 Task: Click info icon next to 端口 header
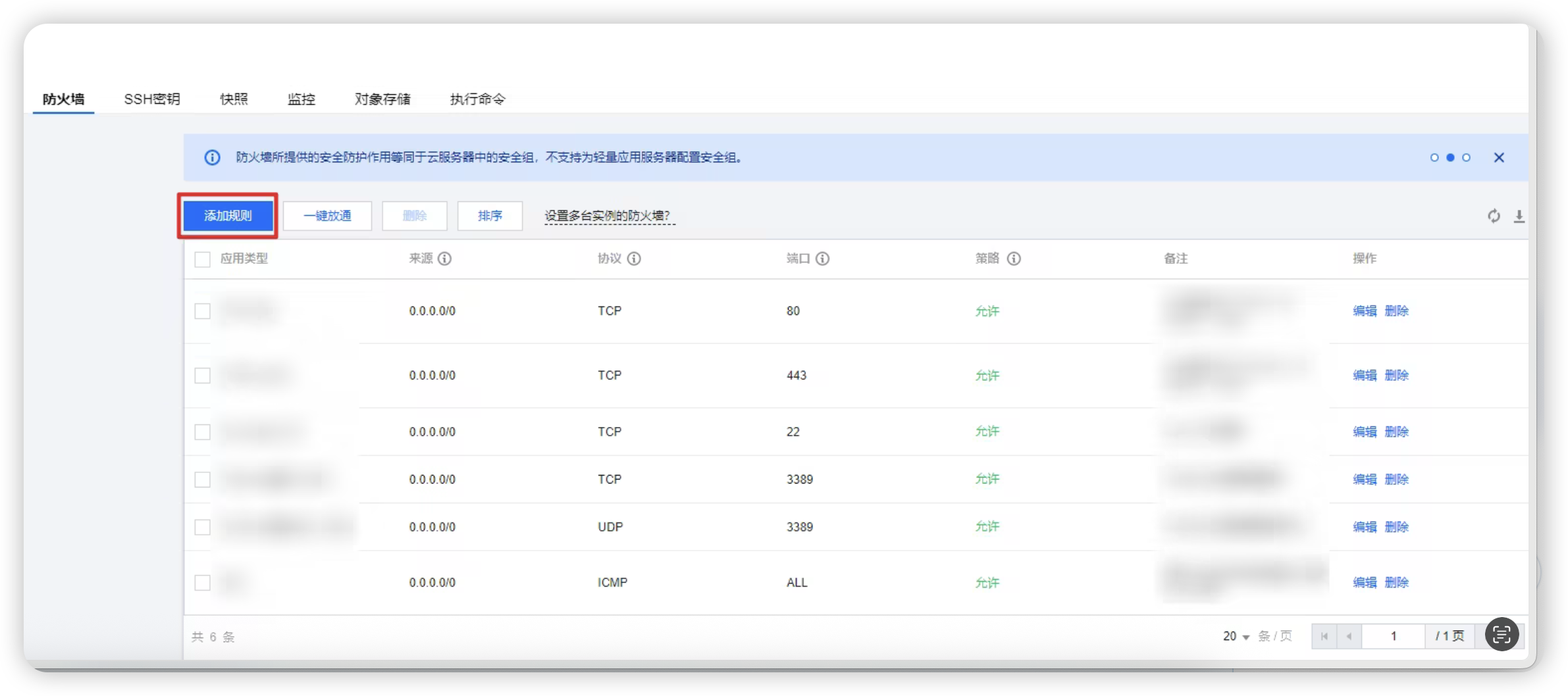(822, 259)
